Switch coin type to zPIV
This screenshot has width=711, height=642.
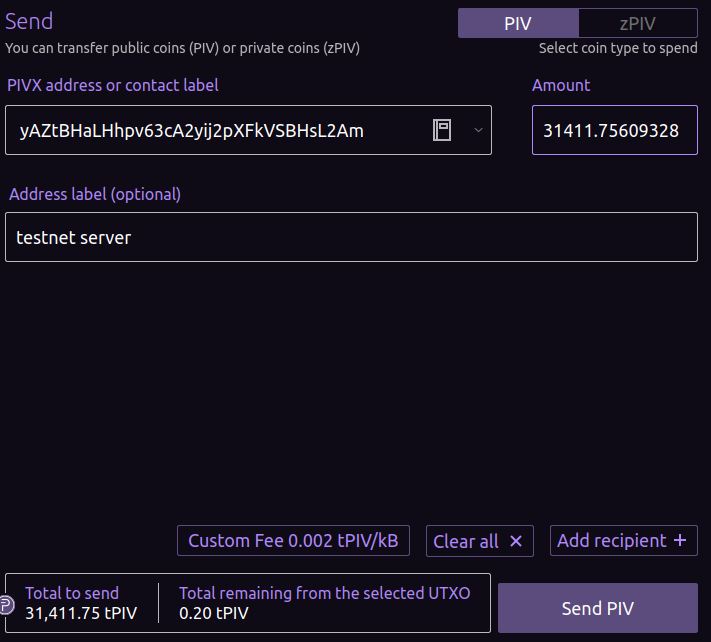[x=637, y=23]
